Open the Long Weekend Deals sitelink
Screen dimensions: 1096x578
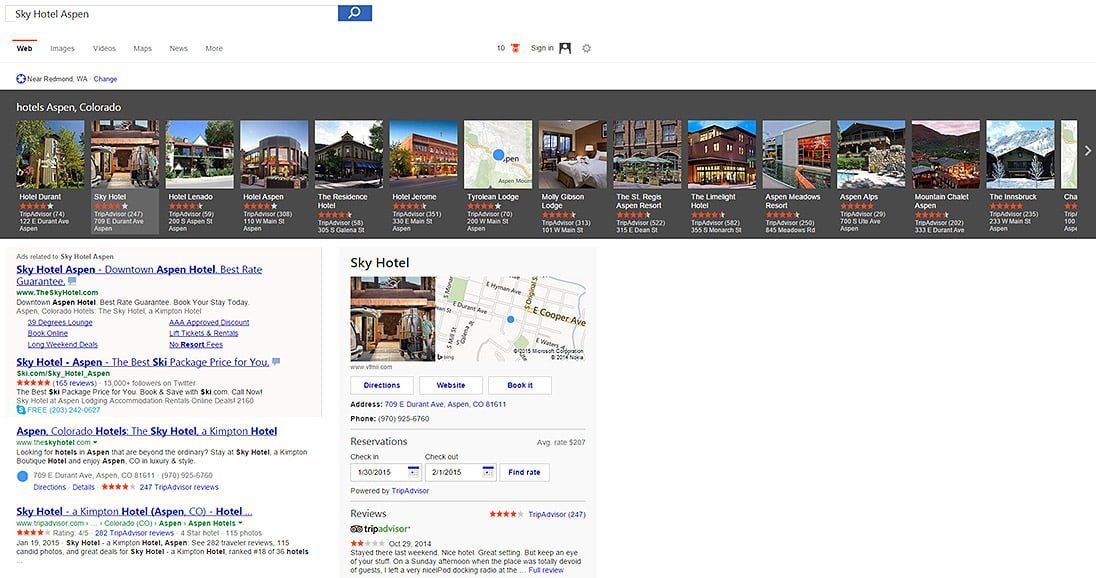click(63, 345)
